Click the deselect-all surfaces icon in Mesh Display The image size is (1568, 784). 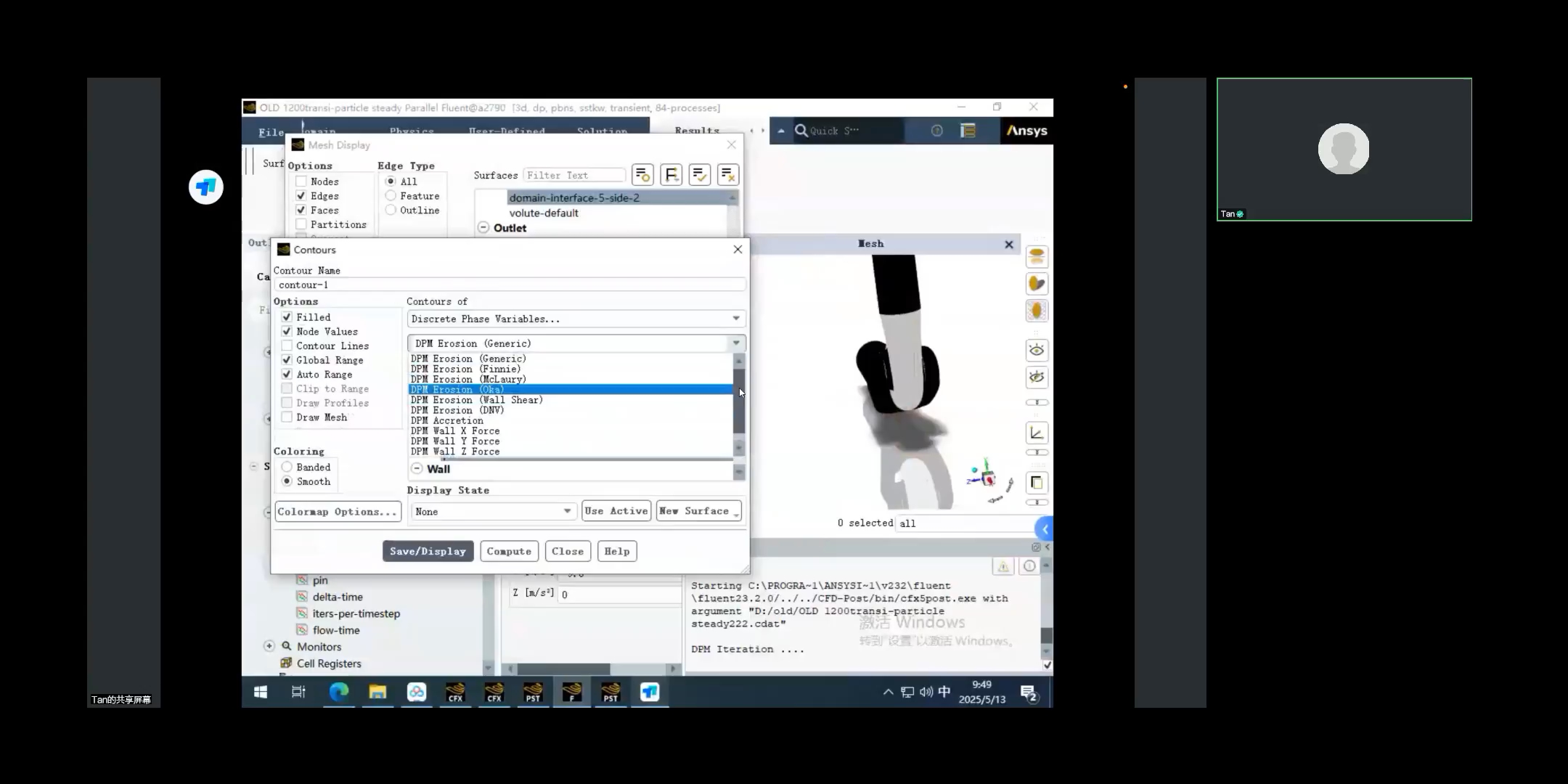(727, 175)
